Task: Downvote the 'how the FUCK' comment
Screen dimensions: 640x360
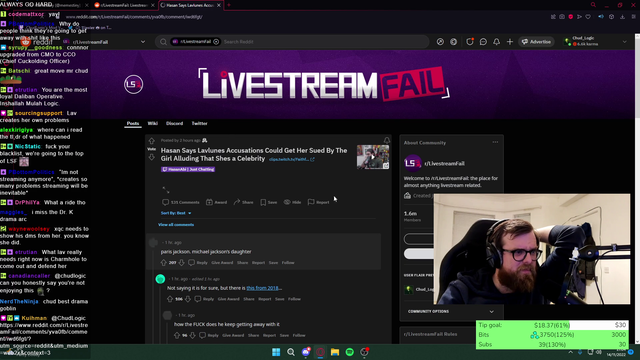Action: (x=192, y=335)
